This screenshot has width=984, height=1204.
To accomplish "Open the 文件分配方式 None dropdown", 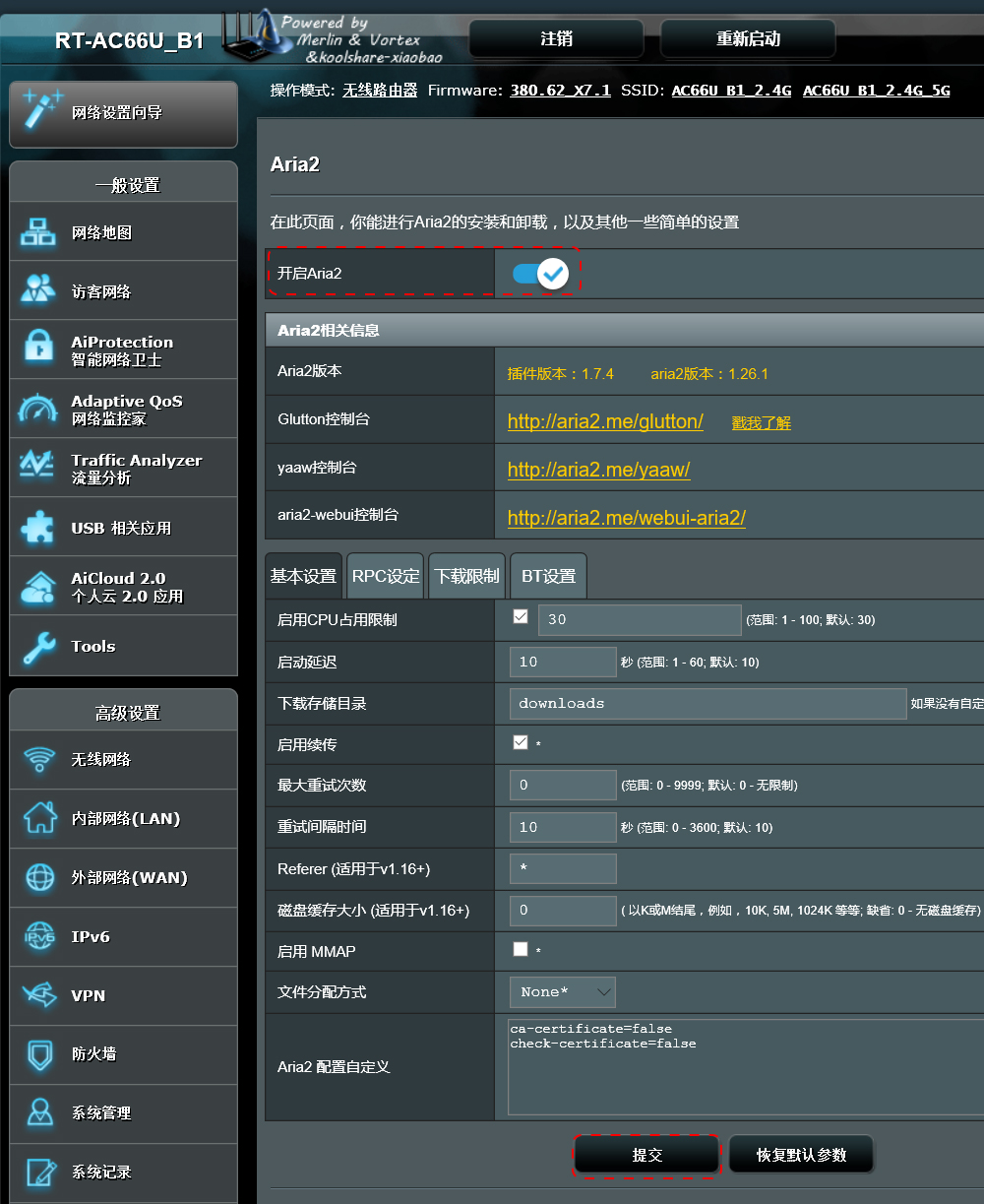I will pyautogui.click(x=562, y=991).
